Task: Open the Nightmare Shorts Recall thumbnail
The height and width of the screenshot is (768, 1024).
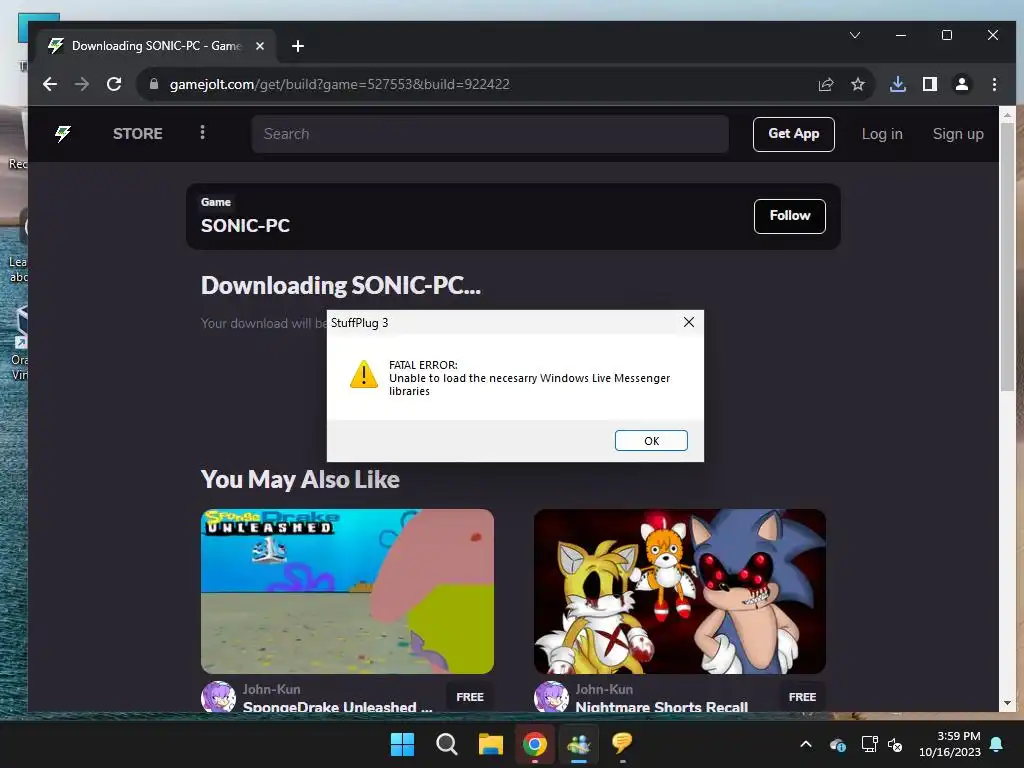Action: (680, 591)
